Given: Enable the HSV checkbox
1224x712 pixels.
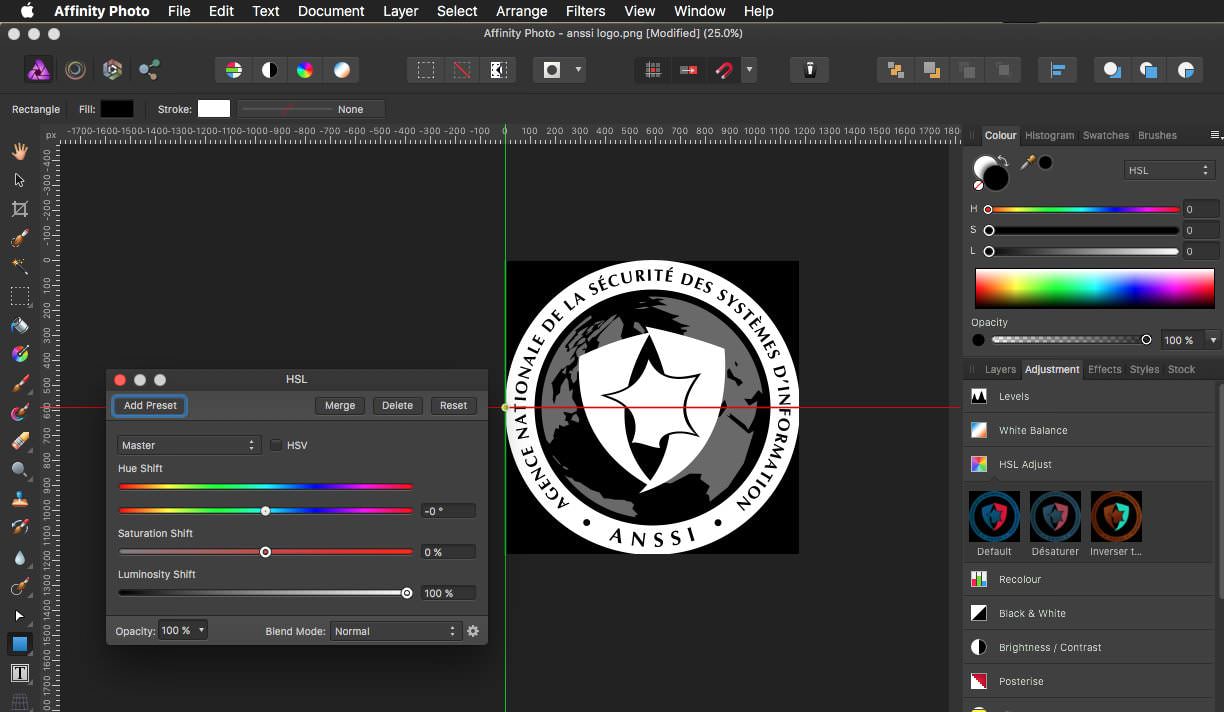Looking at the screenshot, I should 276,445.
